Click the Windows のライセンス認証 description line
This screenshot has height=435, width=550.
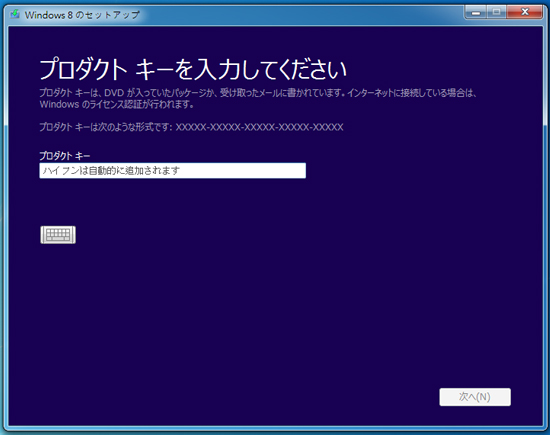pos(116,104)
